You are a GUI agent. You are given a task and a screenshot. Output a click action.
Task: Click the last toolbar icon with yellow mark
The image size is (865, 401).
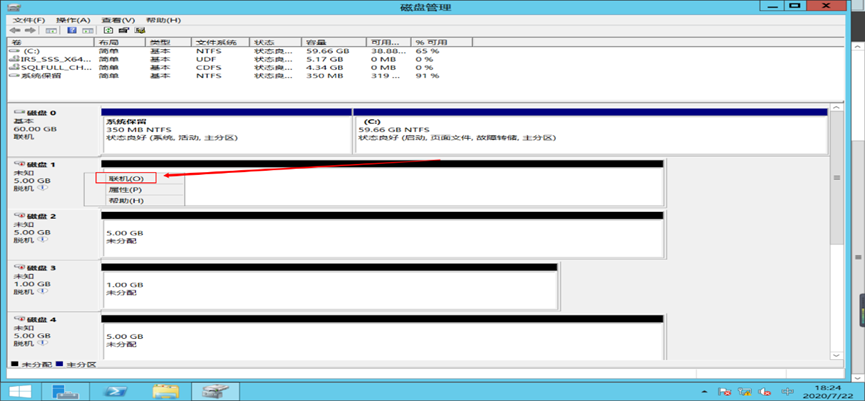[140, 30]
